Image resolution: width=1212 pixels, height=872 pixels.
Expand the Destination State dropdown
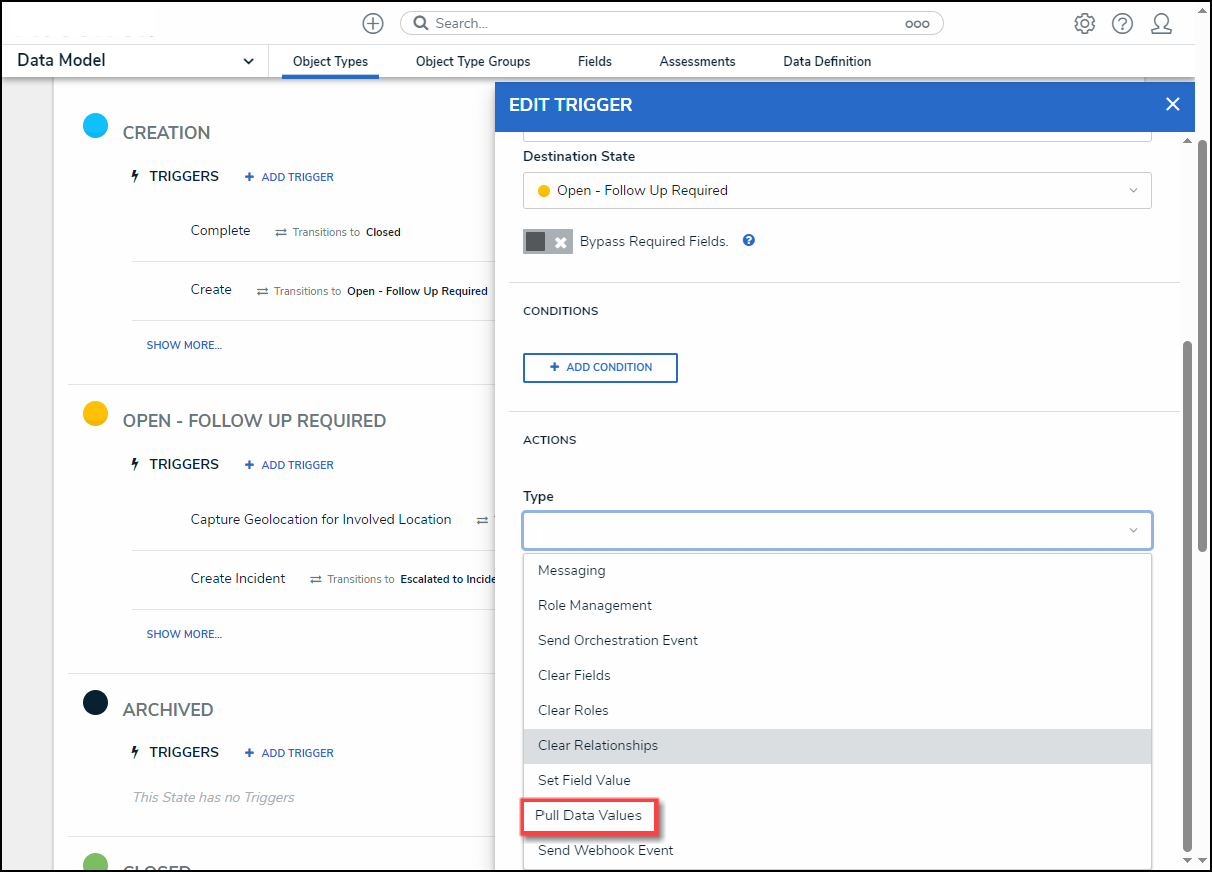(837, 190)
